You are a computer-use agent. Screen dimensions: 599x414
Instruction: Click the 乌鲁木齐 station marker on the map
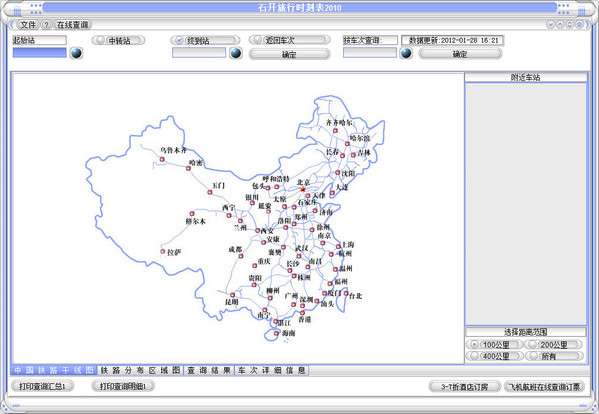coord(162,159)
